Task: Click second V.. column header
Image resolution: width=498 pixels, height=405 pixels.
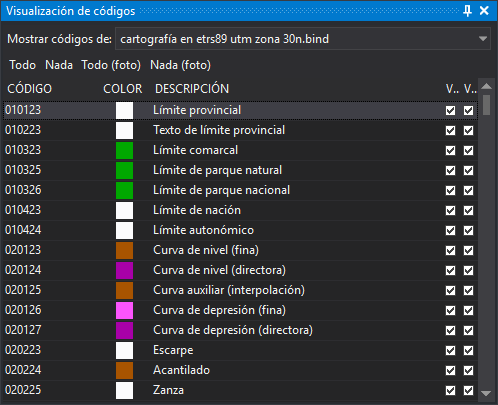Action: [x=470, y=89]
